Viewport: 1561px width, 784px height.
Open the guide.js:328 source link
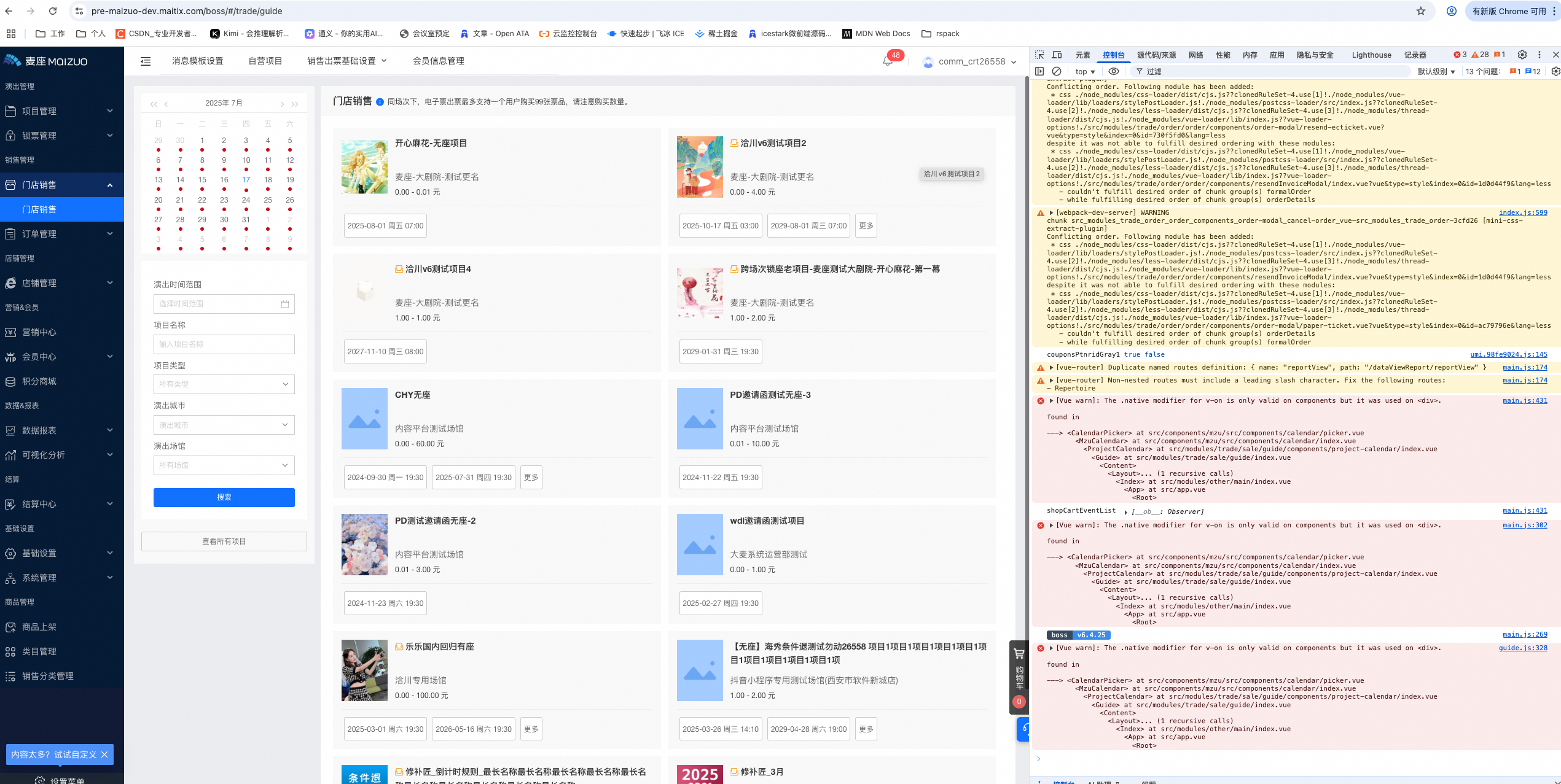point(1523,648)
